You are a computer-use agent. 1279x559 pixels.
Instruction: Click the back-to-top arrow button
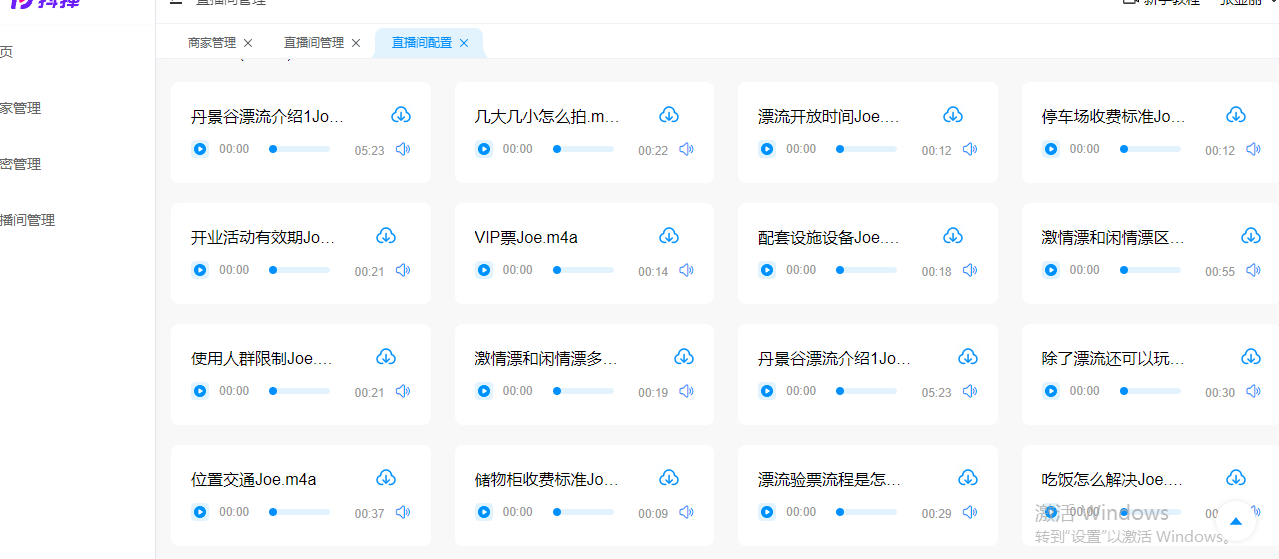pyautogui.click(x=1235, y=521)
